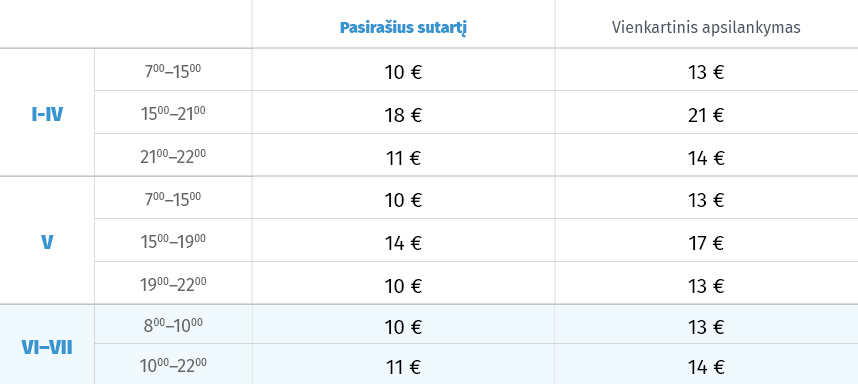Select the VI–VII weekend group label
Image resolution: width=858 pixels, height=384 pixels.
coord(47,347)
